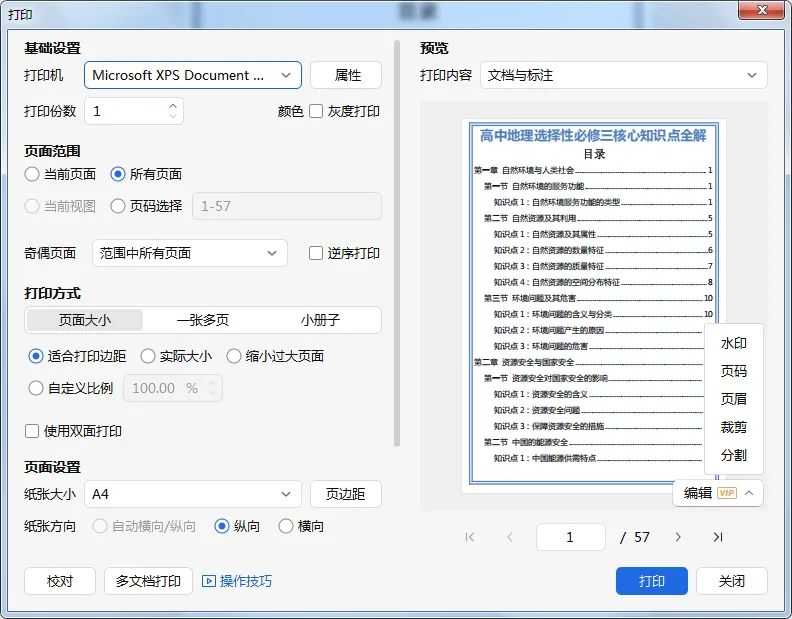Choose 页眉 from edit menu
The width and height of the screenshot is (792, 619).
[x=733, y=399]
